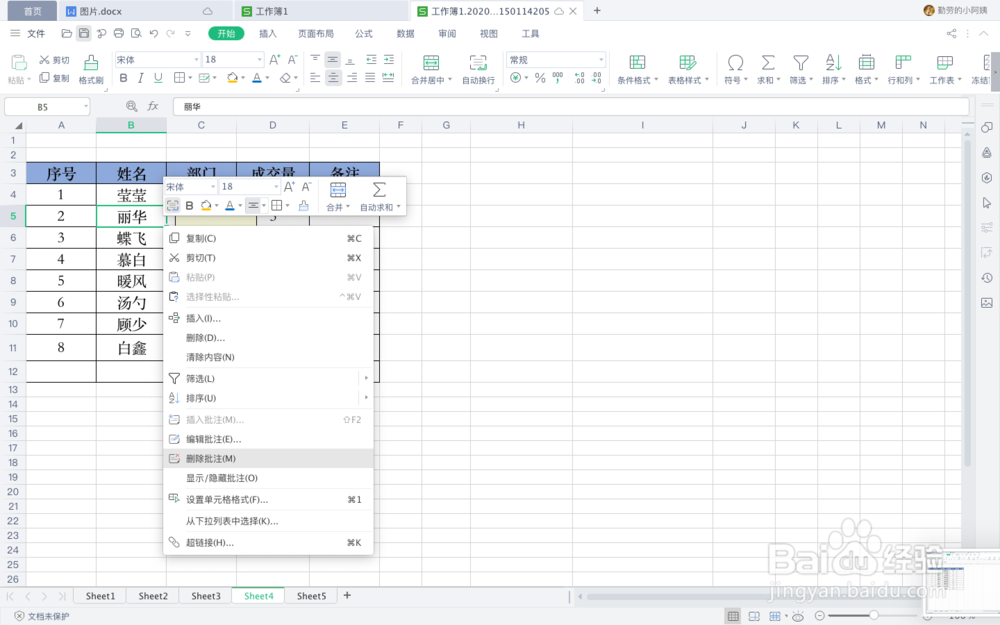Click the Sort (排序) icon in the ribbon
Image resolution: width=1000 pixels, height=625 pixels.
(x=833, y=62)
